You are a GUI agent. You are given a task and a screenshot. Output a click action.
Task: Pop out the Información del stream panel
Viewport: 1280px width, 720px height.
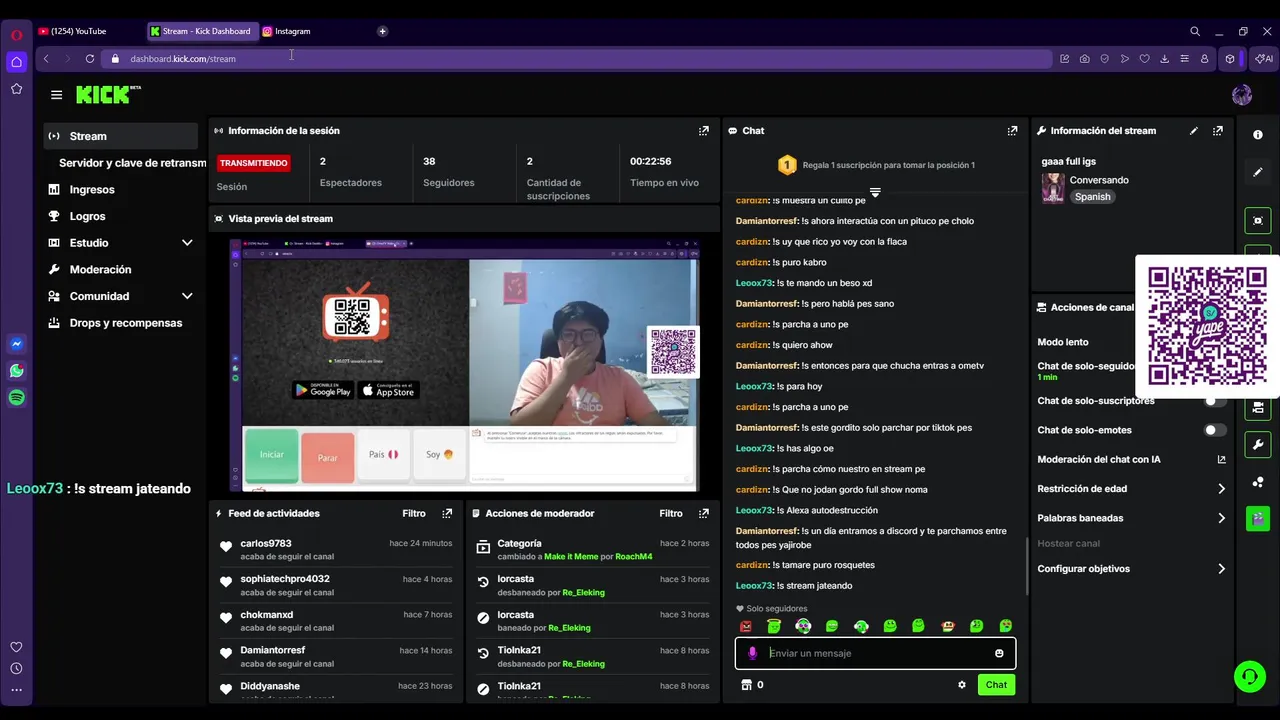click(1217, 131)
